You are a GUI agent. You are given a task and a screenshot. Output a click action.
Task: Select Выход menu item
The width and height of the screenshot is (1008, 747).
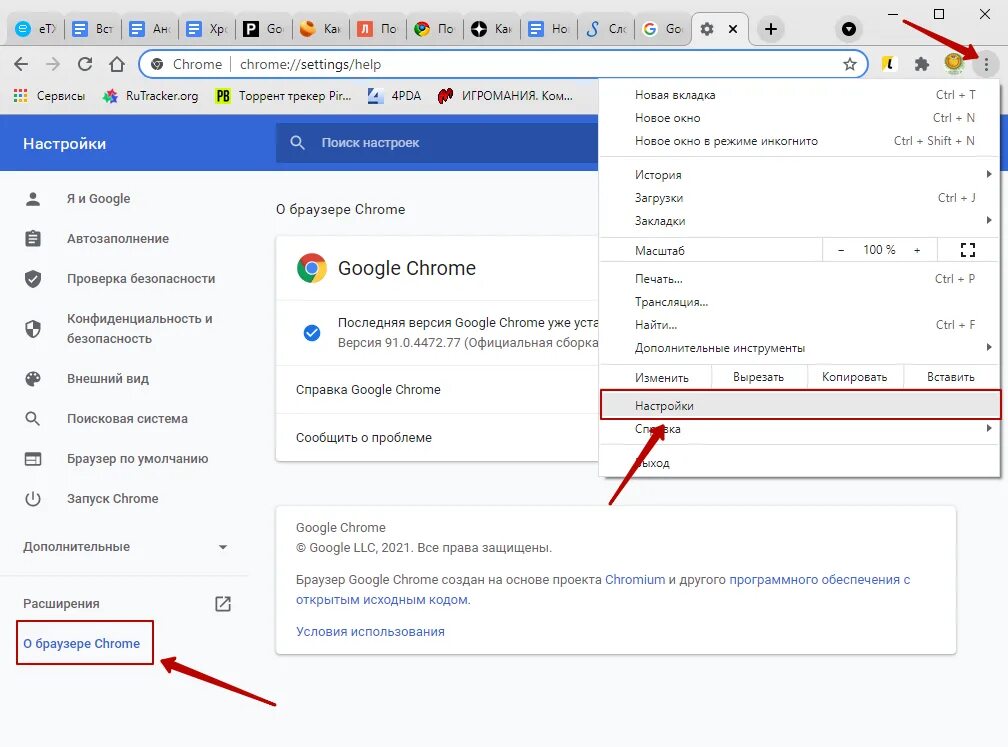pos(799,463)
